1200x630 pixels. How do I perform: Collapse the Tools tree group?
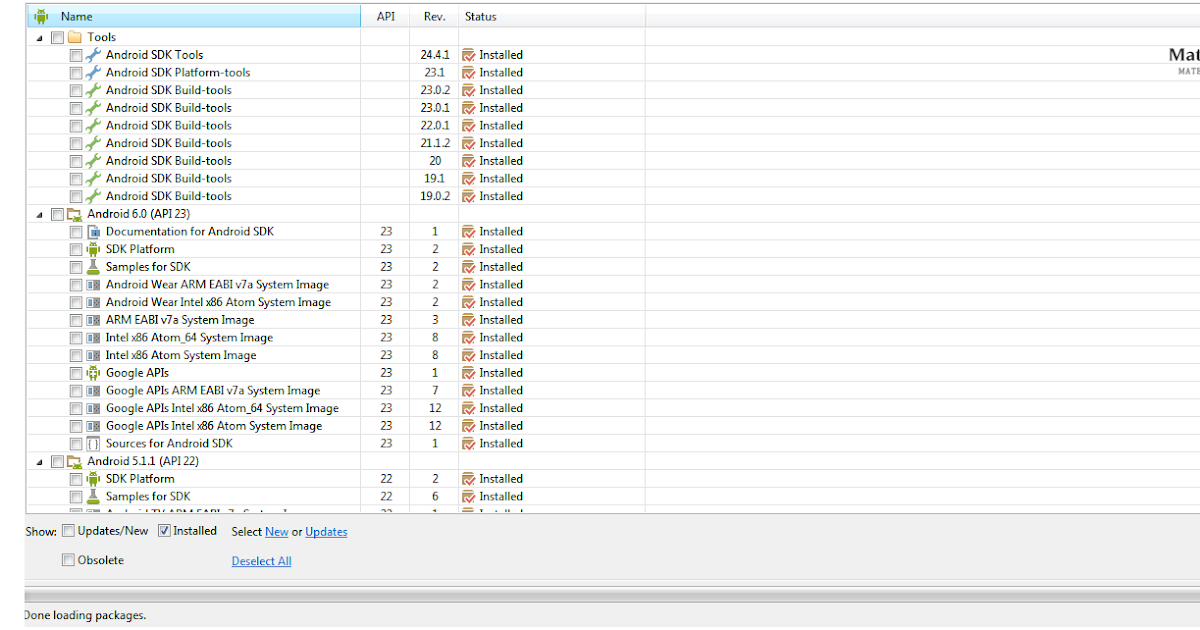click(x=41, y=38)
